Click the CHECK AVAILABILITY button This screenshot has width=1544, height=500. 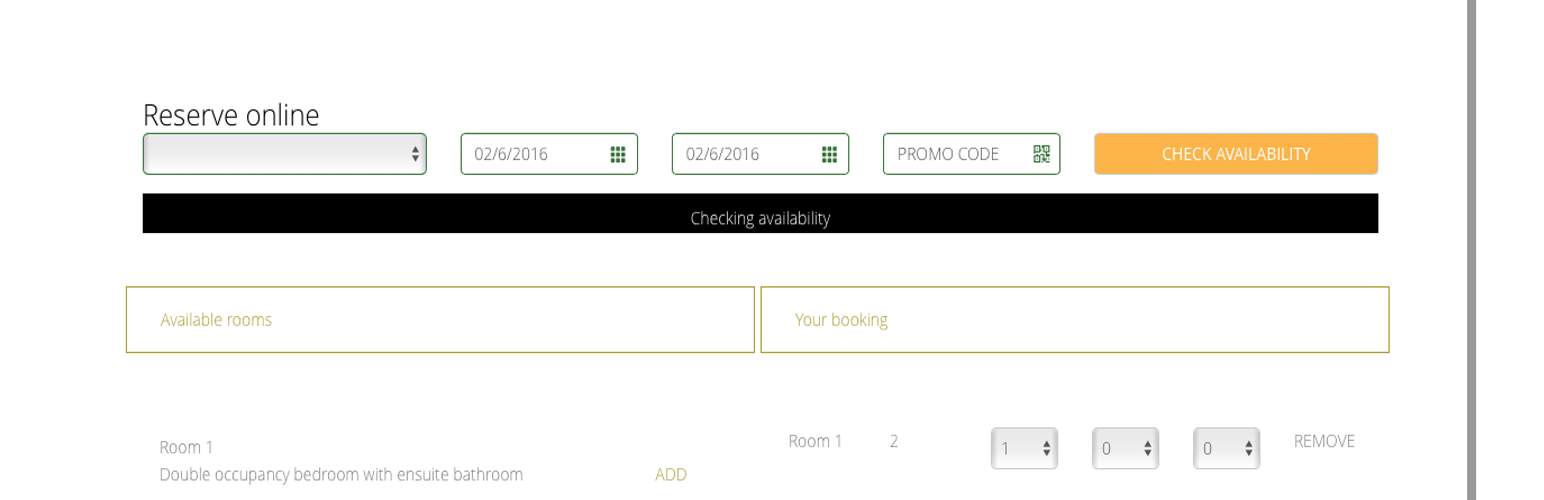pos(1236,154)
